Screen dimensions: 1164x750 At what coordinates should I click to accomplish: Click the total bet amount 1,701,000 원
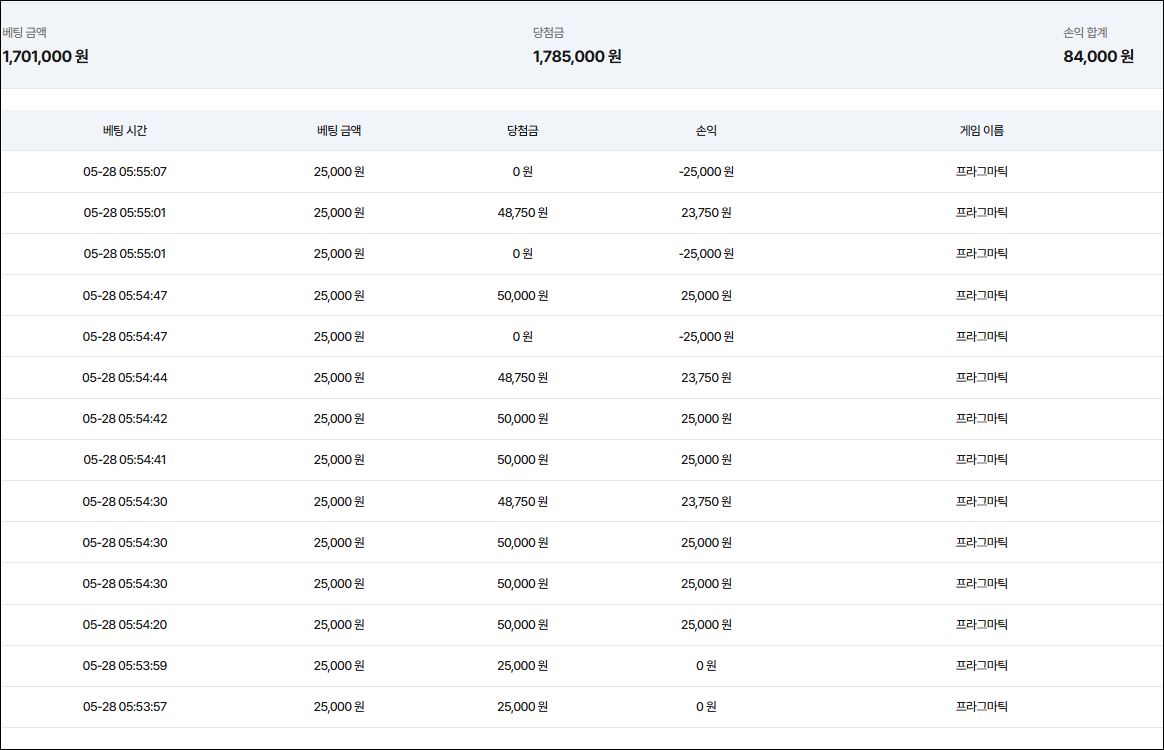pyautogui.click(x=45, y=56)
